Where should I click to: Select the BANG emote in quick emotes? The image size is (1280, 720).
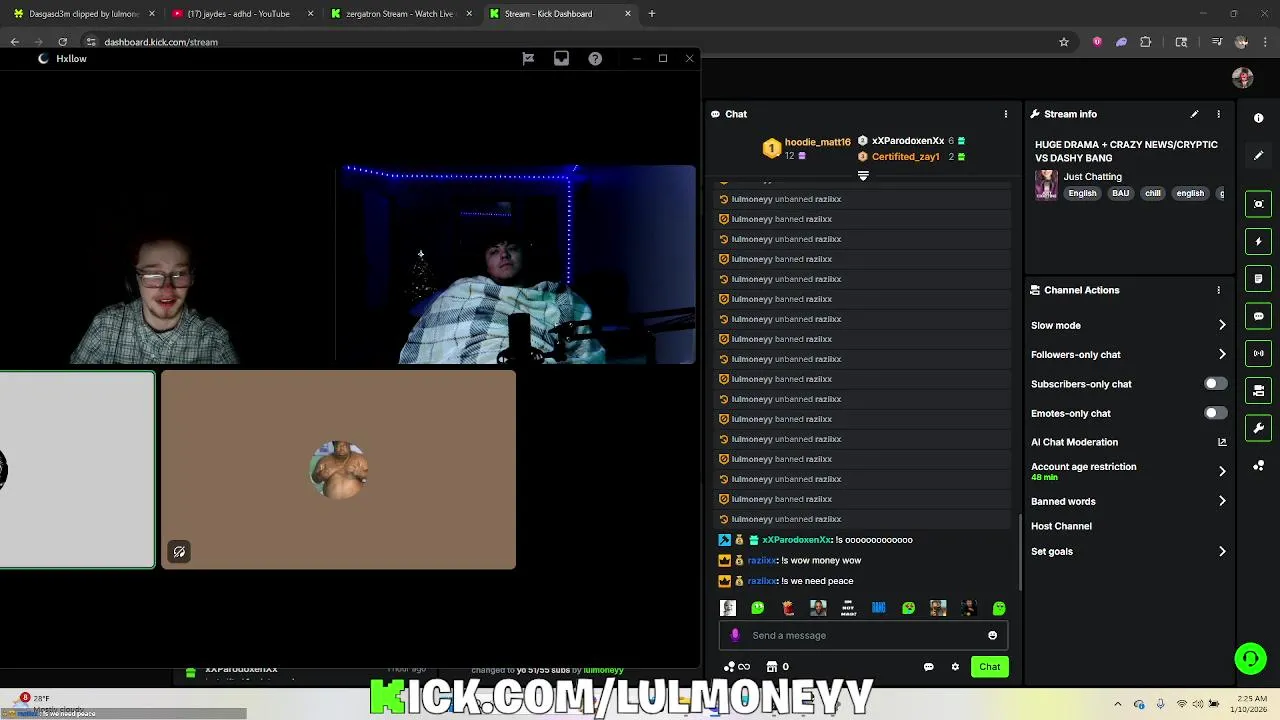point(878,608)
